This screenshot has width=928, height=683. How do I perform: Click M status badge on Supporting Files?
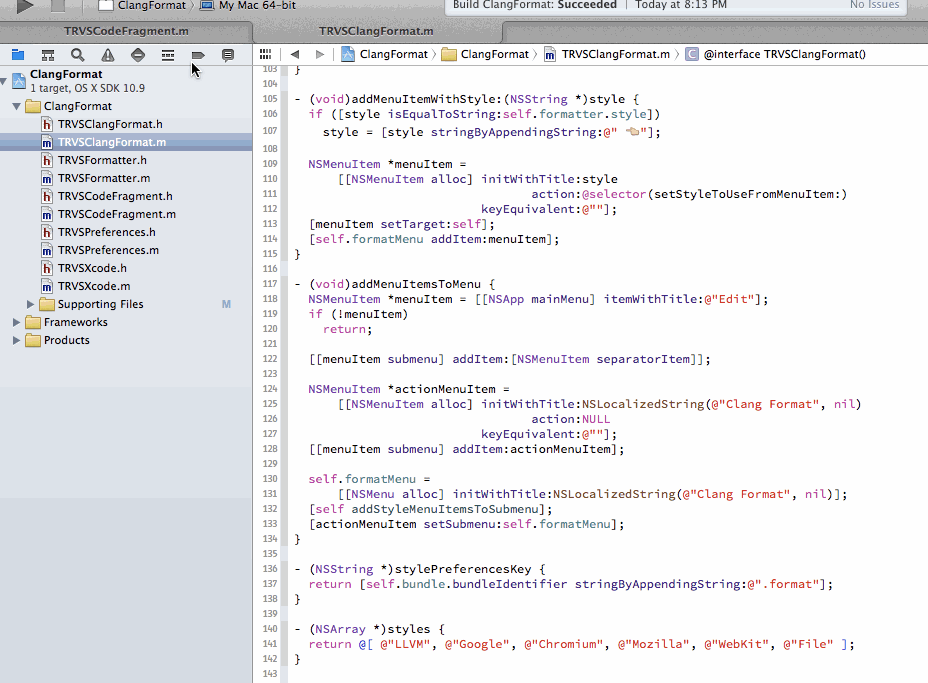tap(226, 304)
